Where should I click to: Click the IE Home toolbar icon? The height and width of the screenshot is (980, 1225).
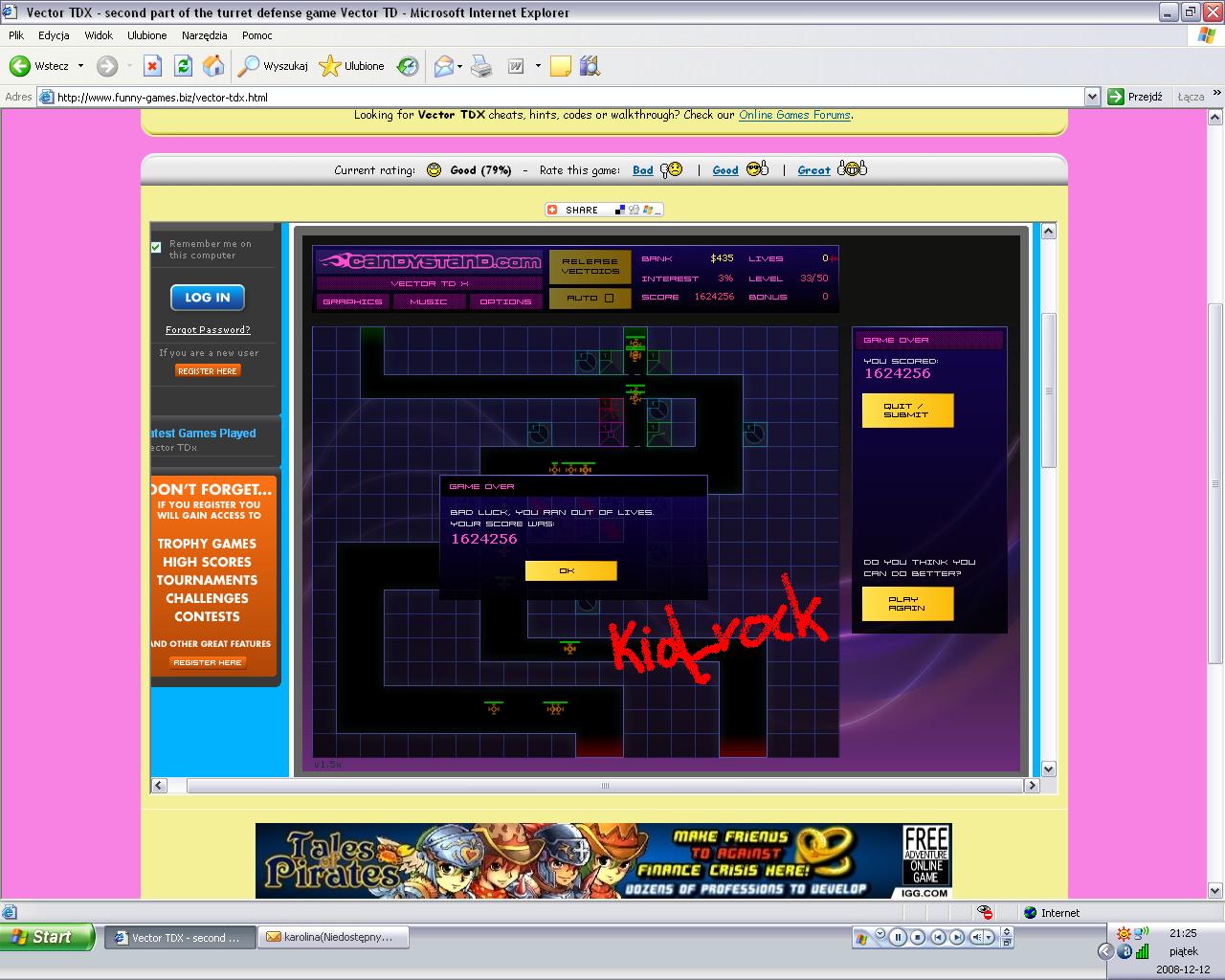click(x=213, y=66)
